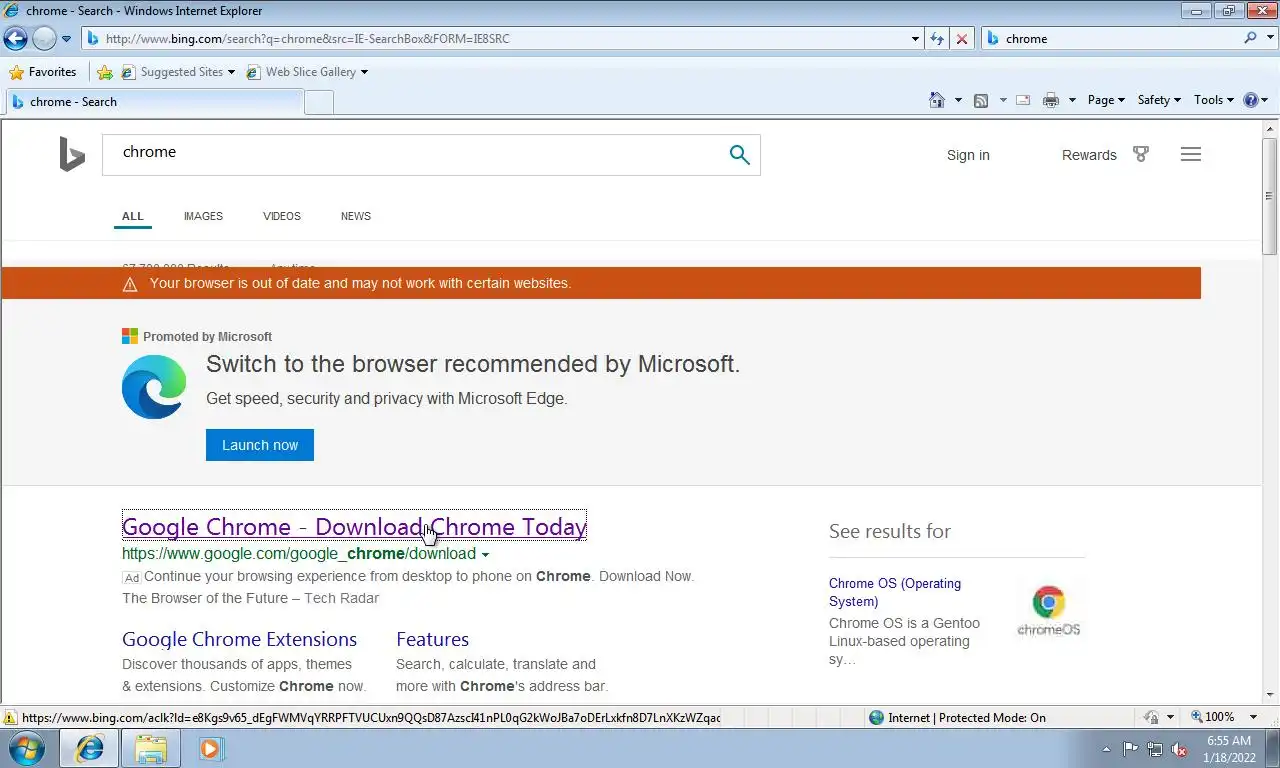Click Internet Explorer taskbar icon
This screenshot has height=768, width=1280.
pos(90,748)
